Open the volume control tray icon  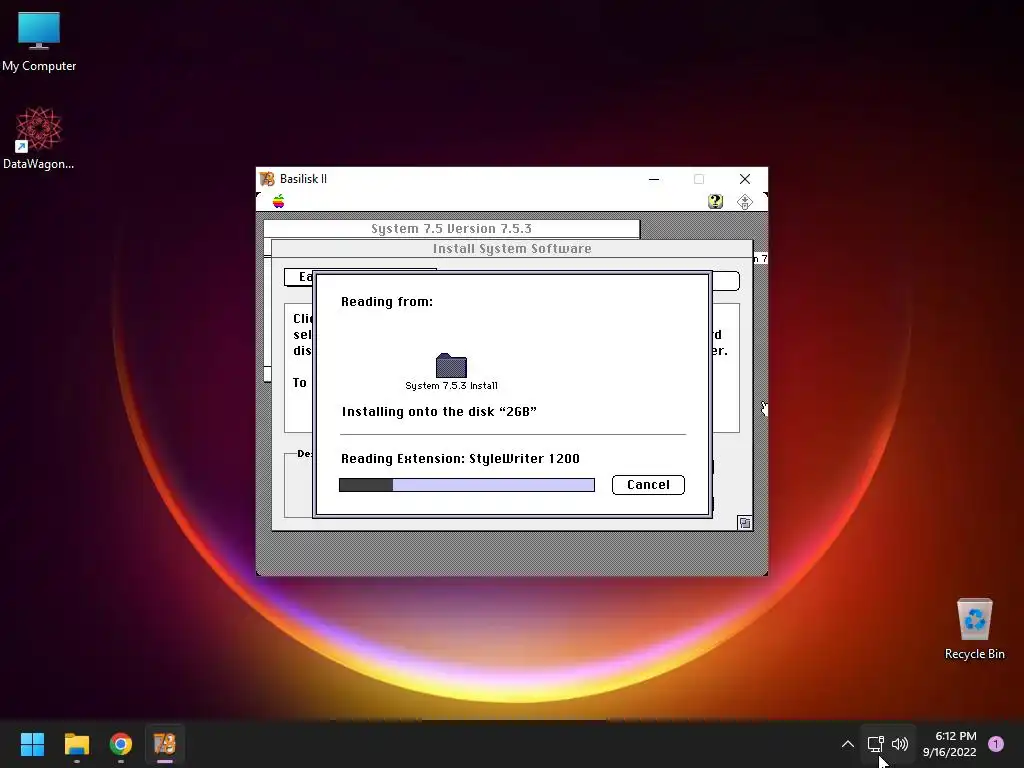pyautogui.click(x=900, y=744)
